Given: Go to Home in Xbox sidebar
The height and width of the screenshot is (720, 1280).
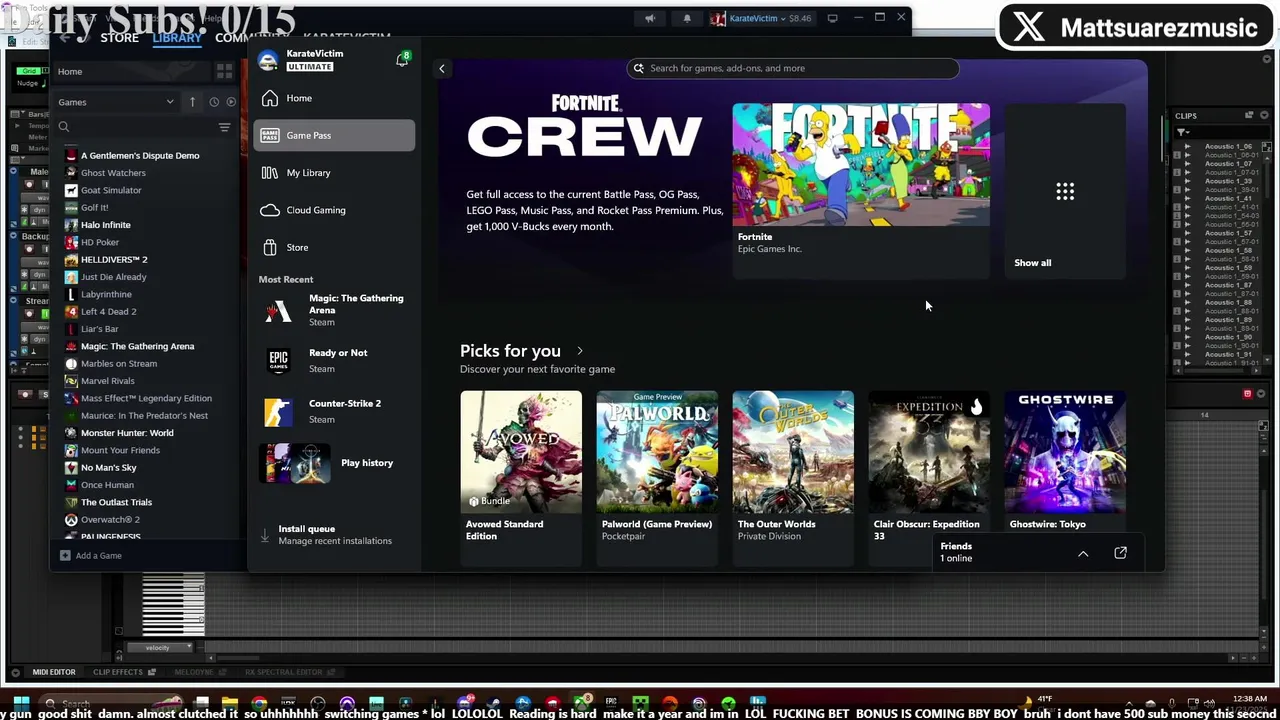Looking at the screenshot, I should tap(334, 98).
